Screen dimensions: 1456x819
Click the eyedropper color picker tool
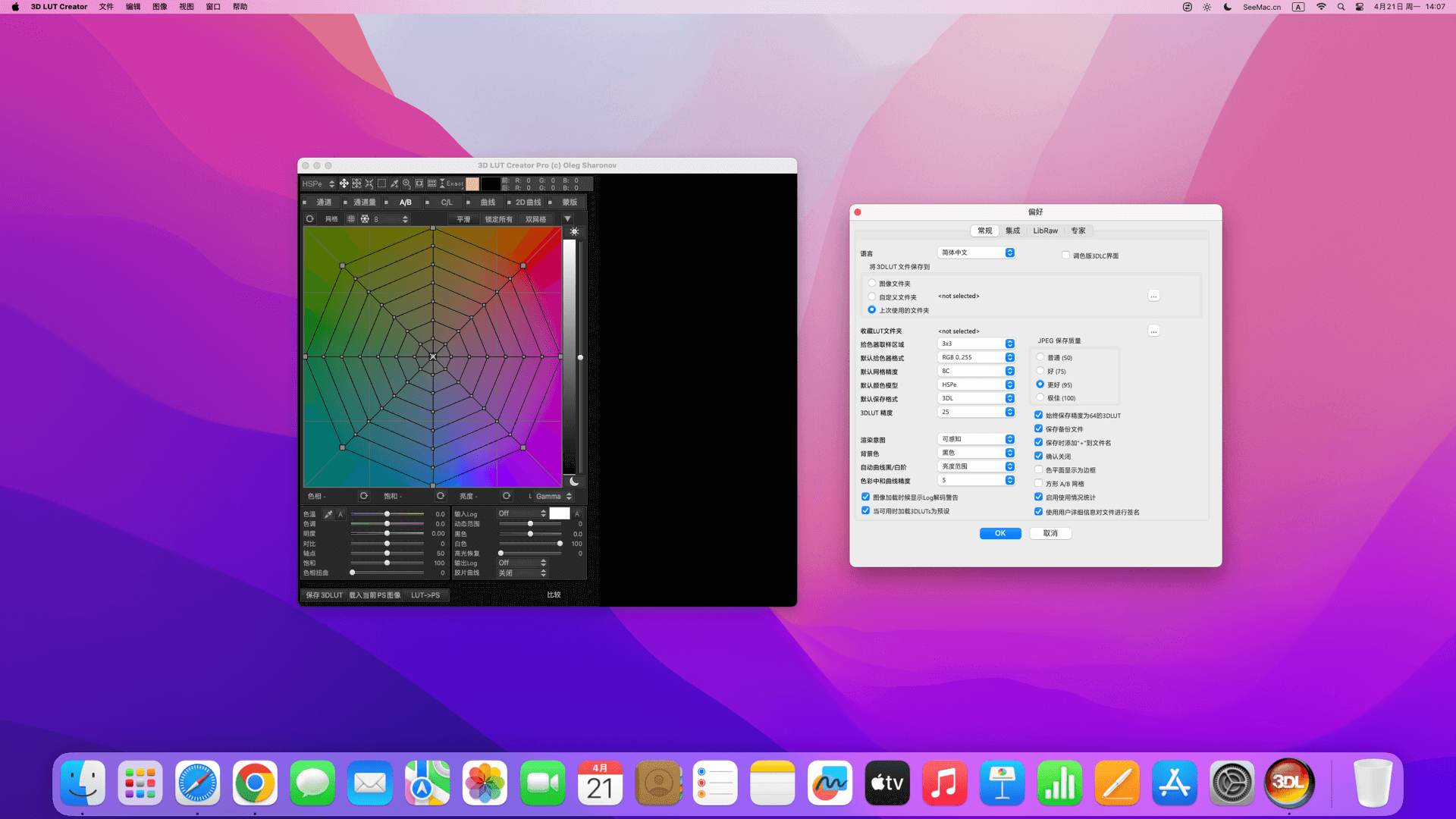(x=394, y=184)
